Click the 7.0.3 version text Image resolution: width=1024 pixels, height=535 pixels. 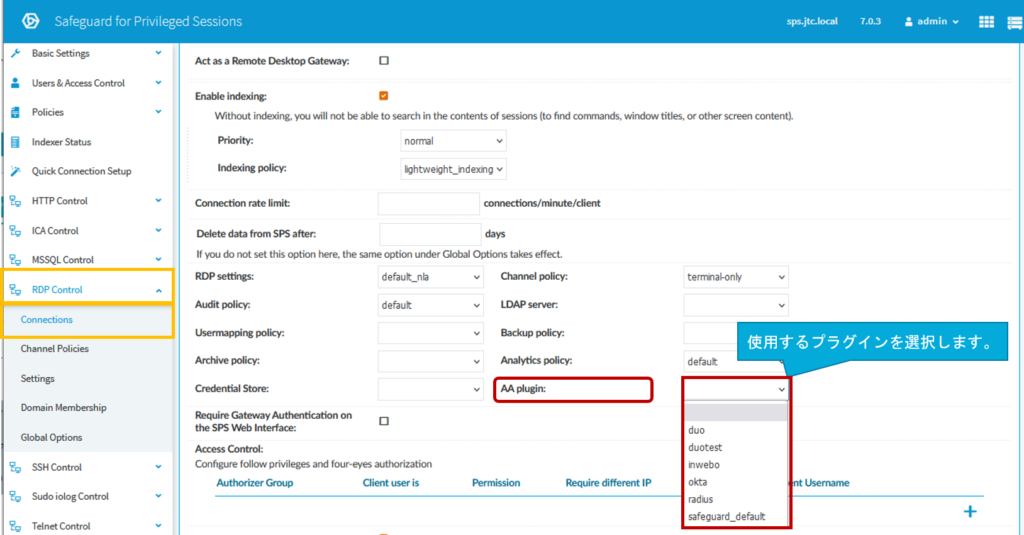(870, 22)
